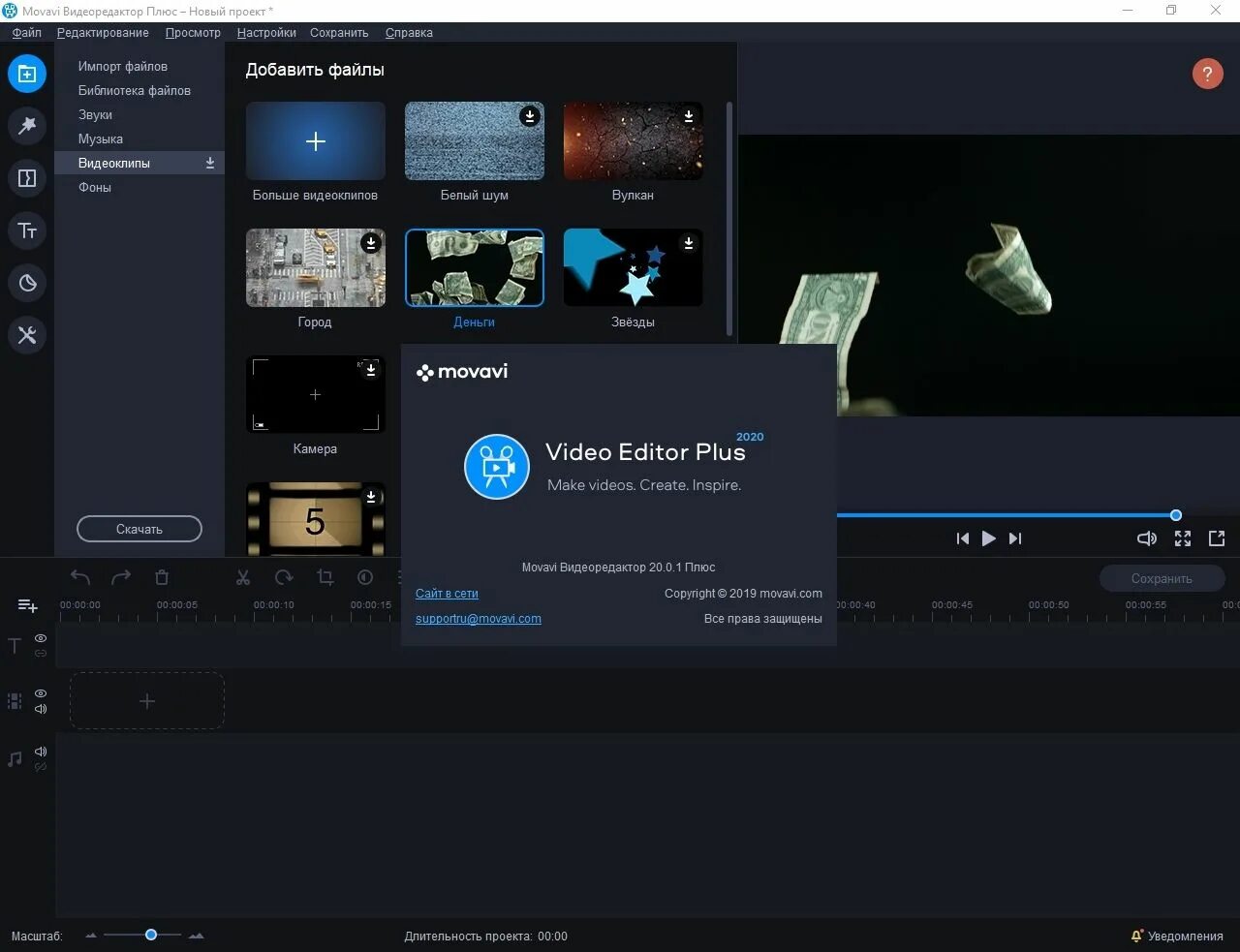Download all Видеоклипы via sidebar arrow
This screenshot has height=952, width=1240.
pos(210,163)
